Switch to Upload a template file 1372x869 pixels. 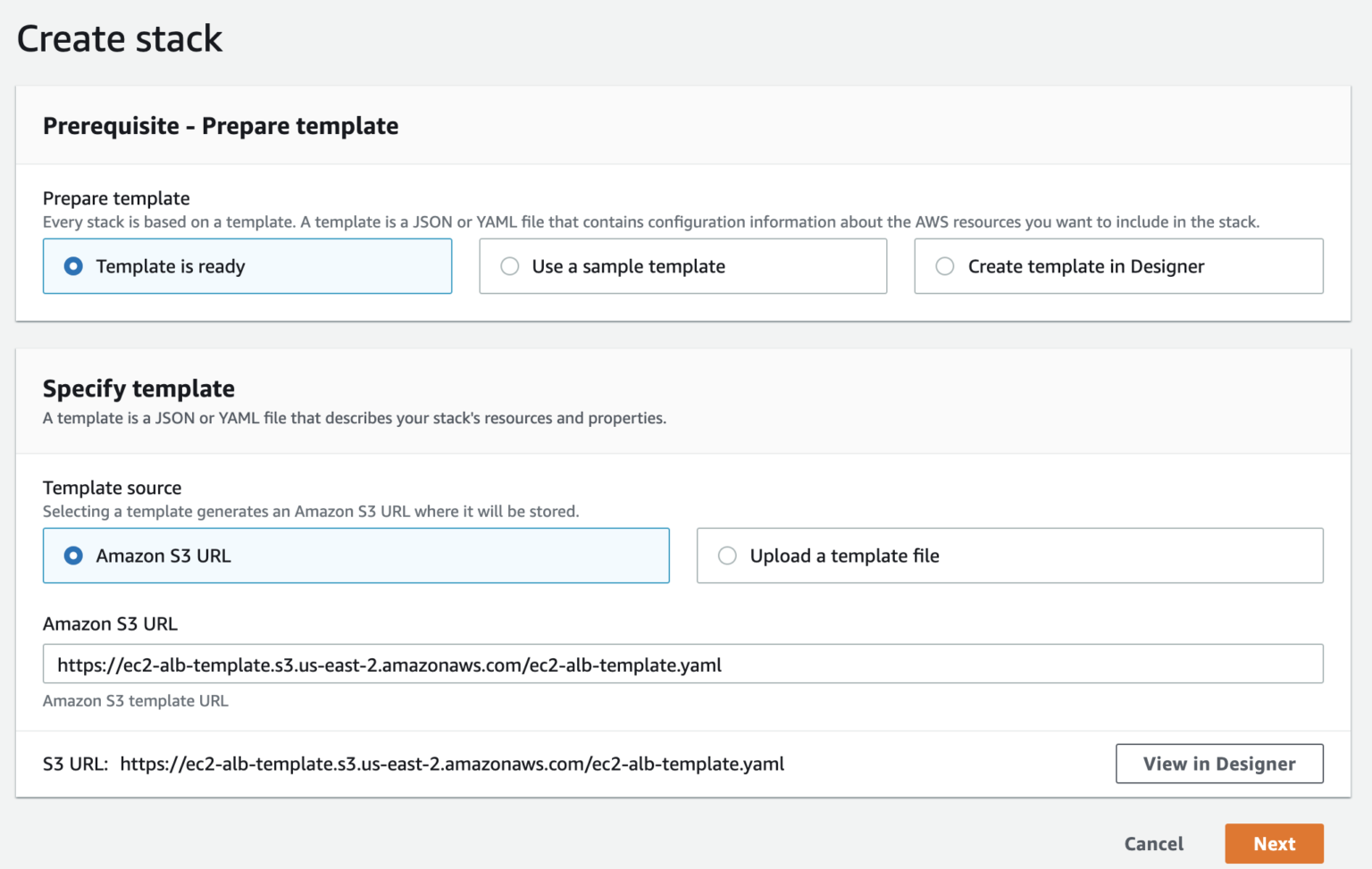click(728, 556)
